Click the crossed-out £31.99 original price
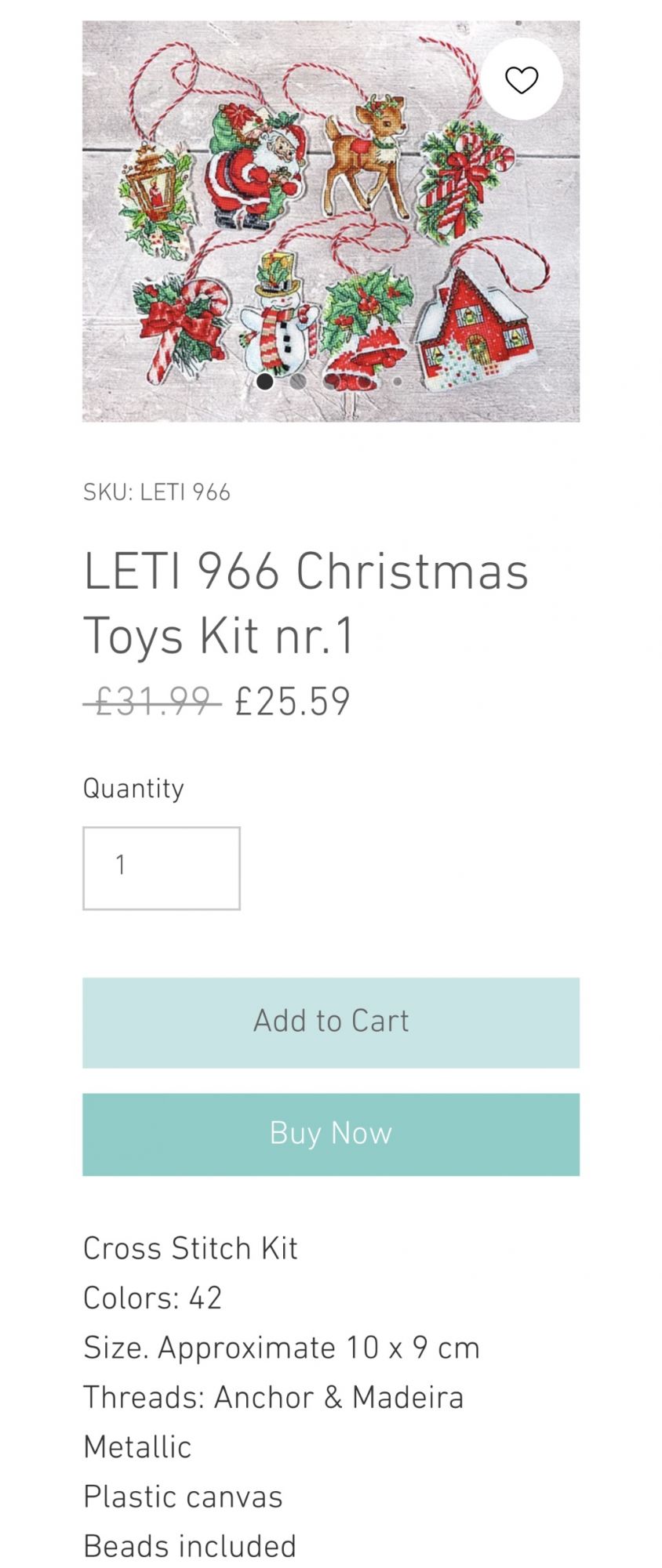 (x=152, y=700)
